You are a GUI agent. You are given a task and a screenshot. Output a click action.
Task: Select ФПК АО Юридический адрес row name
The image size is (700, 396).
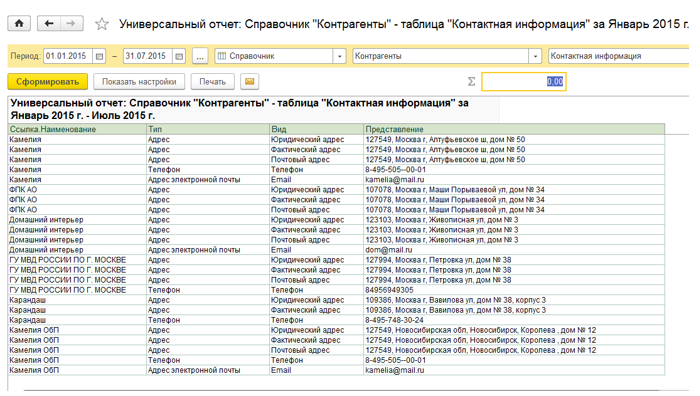[77, 190]
